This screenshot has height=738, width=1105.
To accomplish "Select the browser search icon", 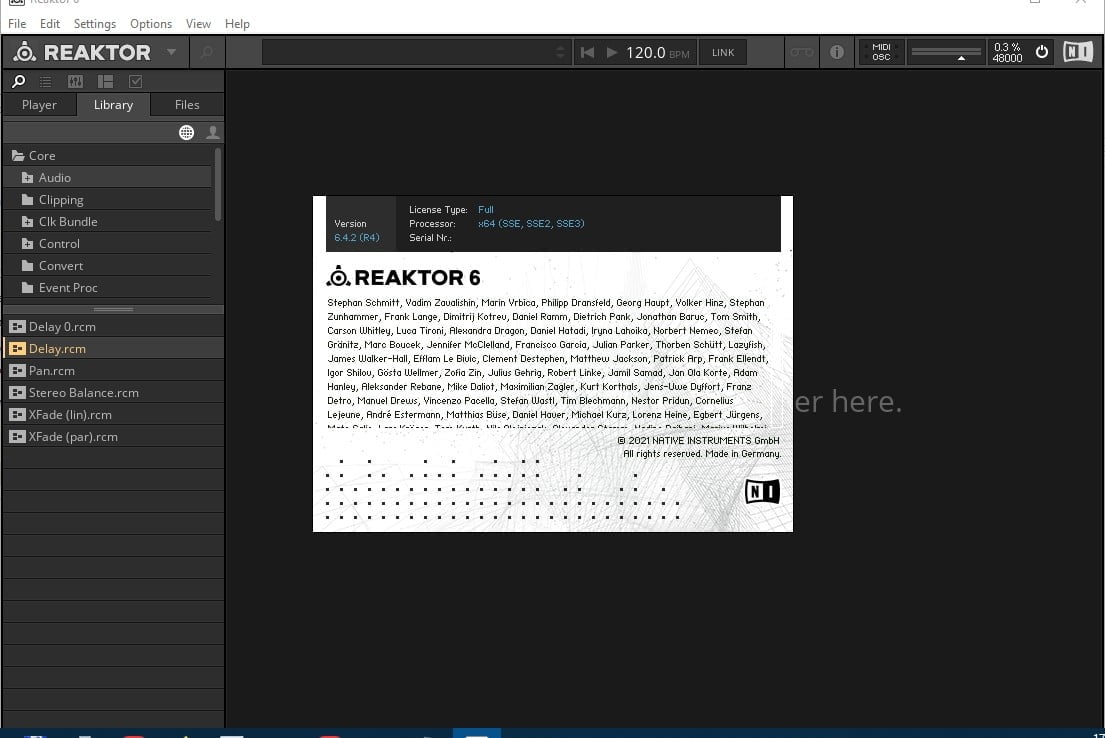I will tap(18, 82).
